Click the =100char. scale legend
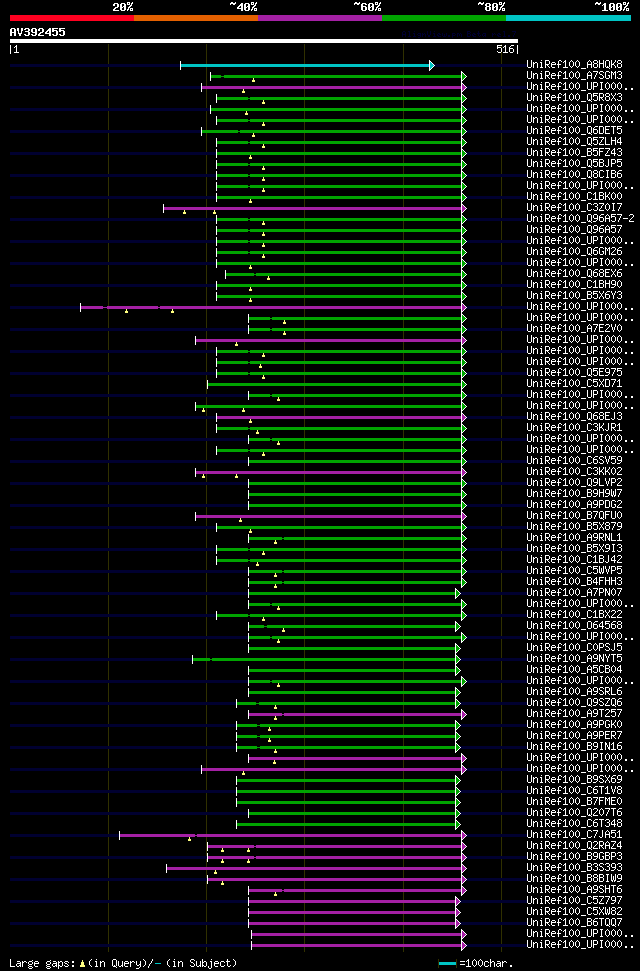This screenshot has height=971, width=640. [x=476, y=964]
